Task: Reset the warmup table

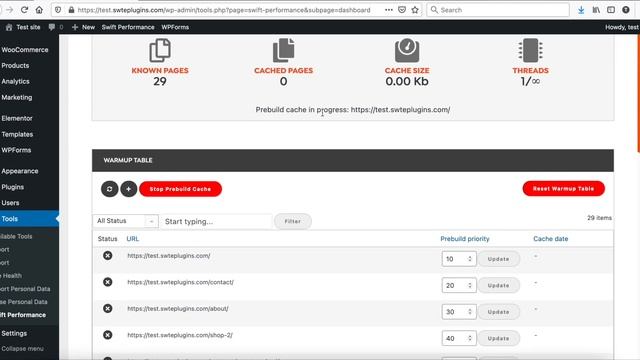Action: [x=563, y=189]
